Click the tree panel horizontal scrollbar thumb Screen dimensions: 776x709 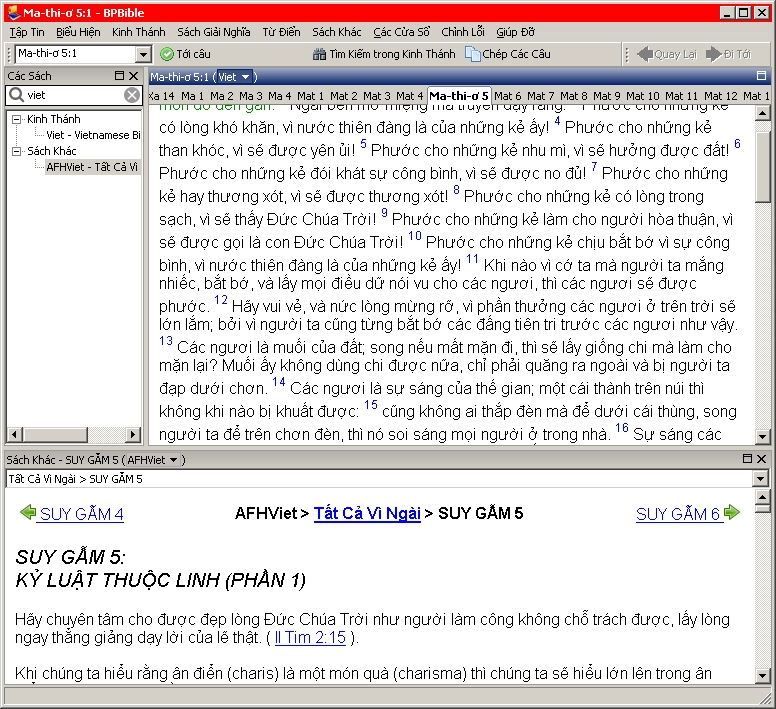pos(55,435)
